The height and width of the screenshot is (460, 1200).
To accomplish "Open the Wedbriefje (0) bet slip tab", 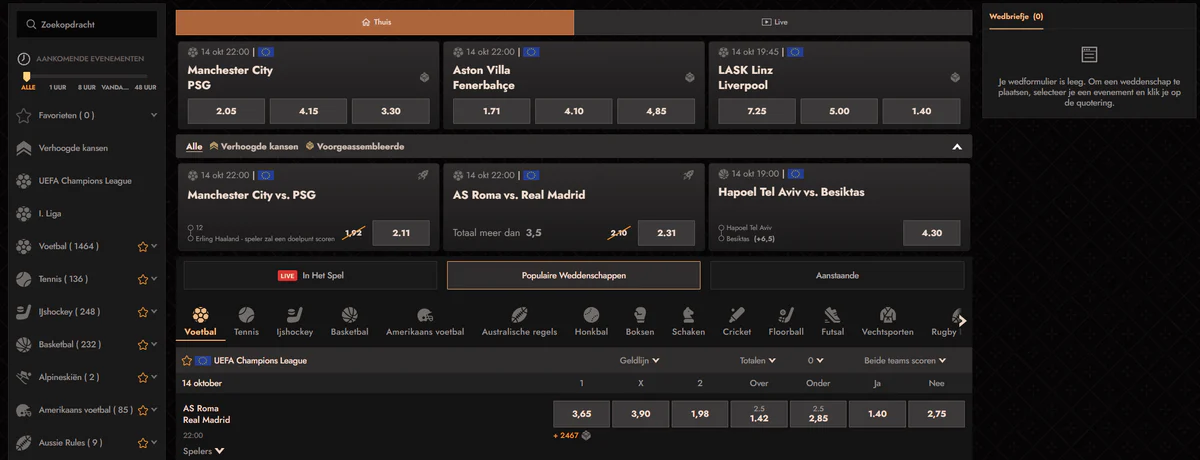I will (x=1015, y=17).
